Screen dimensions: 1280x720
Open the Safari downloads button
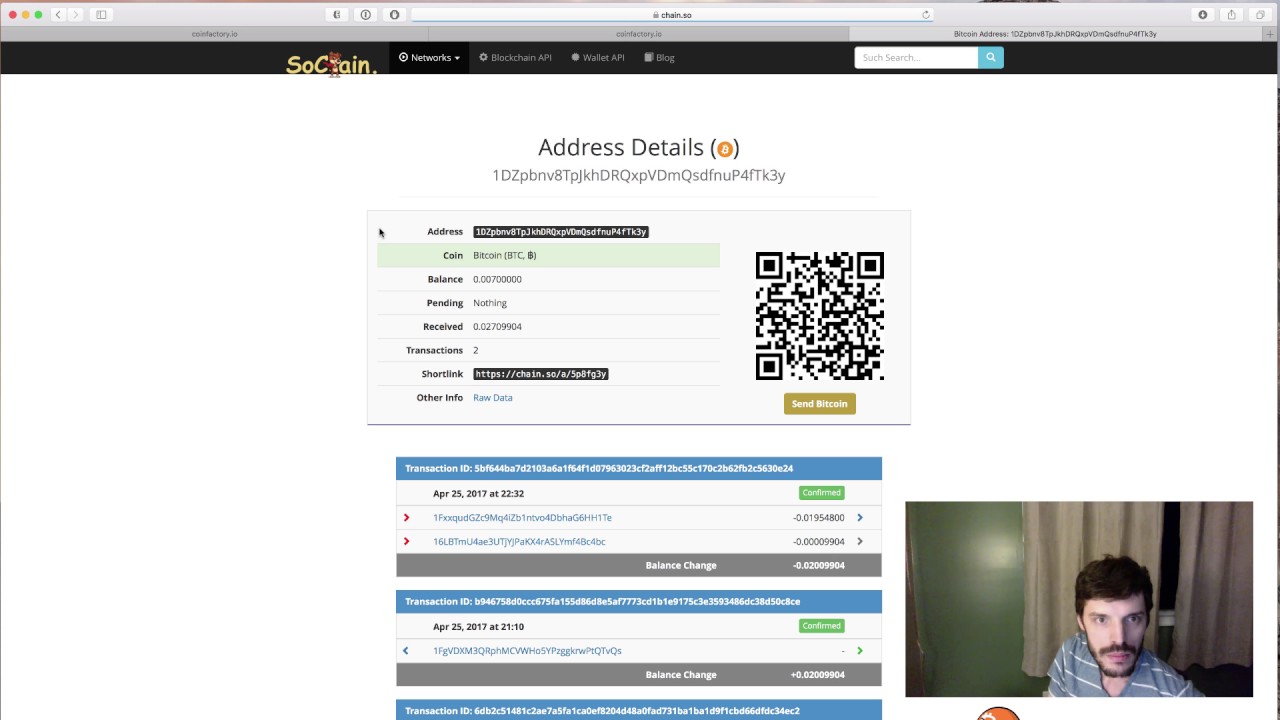tap(1203, 15)
